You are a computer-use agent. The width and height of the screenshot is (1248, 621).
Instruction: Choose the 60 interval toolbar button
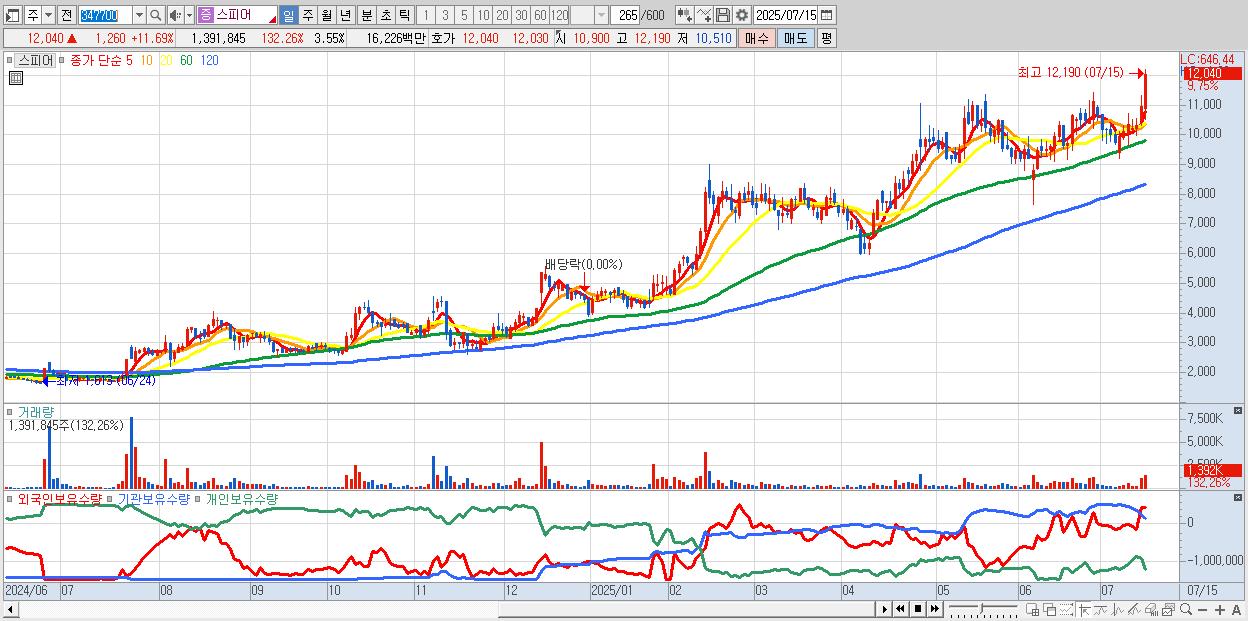pyautogui.click(x=540, y=15)
